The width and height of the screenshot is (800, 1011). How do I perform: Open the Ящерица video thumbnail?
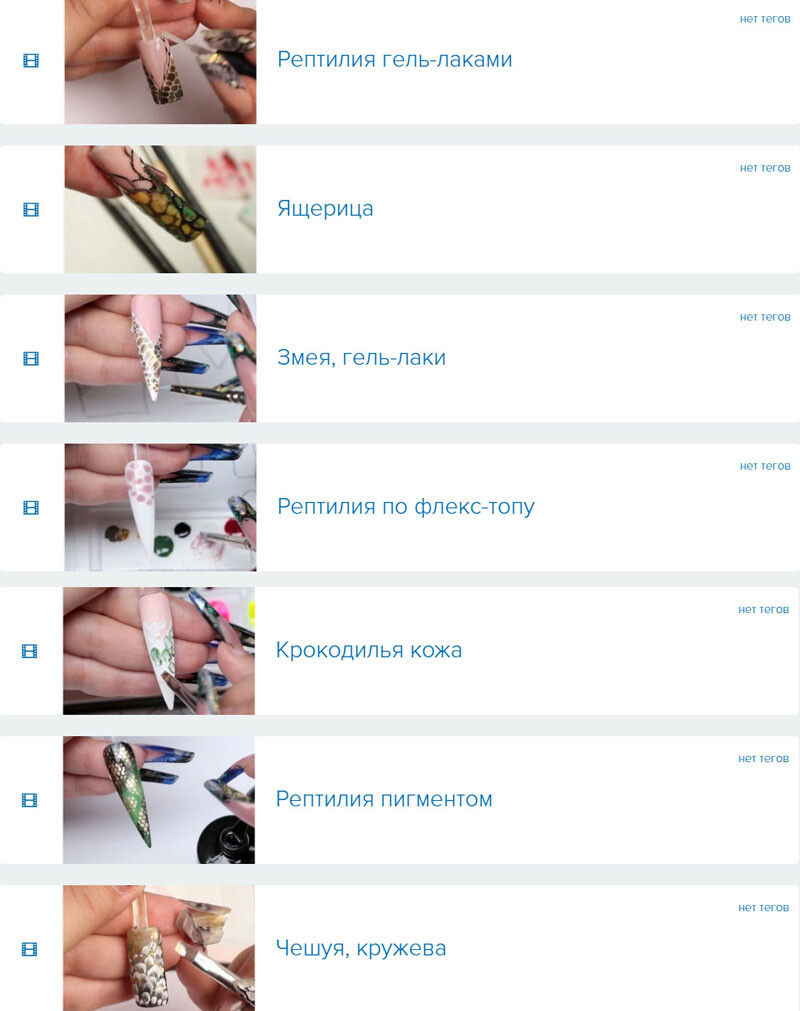point(160,209)
